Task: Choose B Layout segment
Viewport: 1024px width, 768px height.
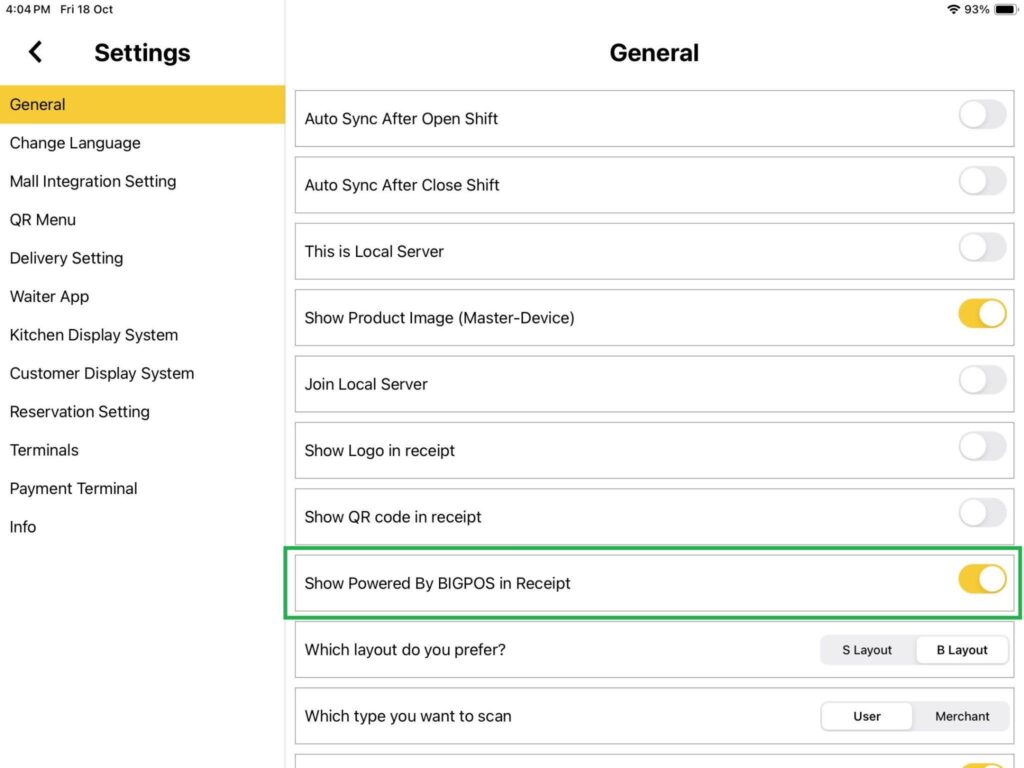Action: coord(962,650)
